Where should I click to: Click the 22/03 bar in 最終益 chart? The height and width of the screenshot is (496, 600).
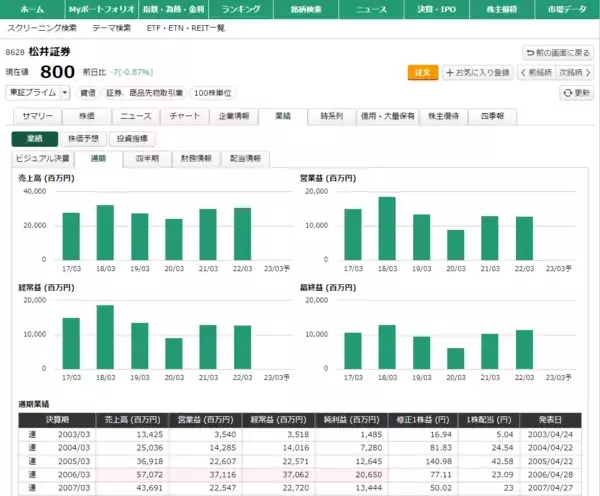(x=524, y=349)
